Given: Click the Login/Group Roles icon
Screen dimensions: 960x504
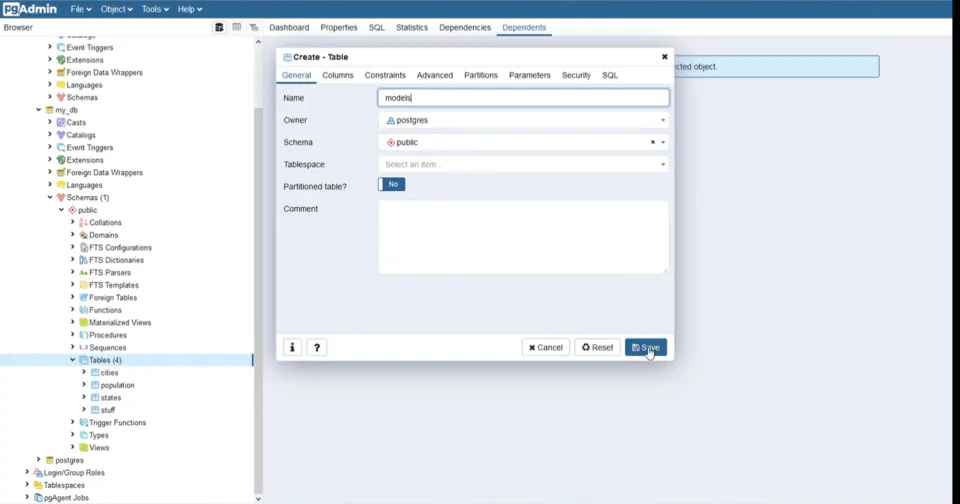Looking at the screenshot, I should [x=38, y=473].
